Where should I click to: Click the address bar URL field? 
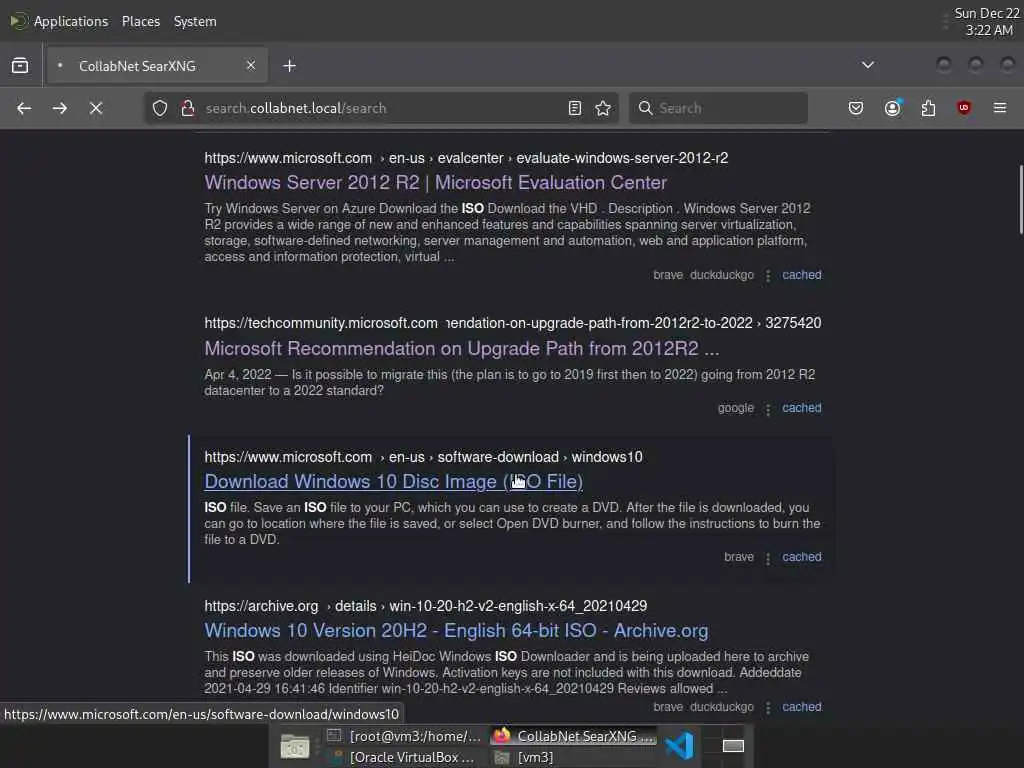tap(382, 108)
